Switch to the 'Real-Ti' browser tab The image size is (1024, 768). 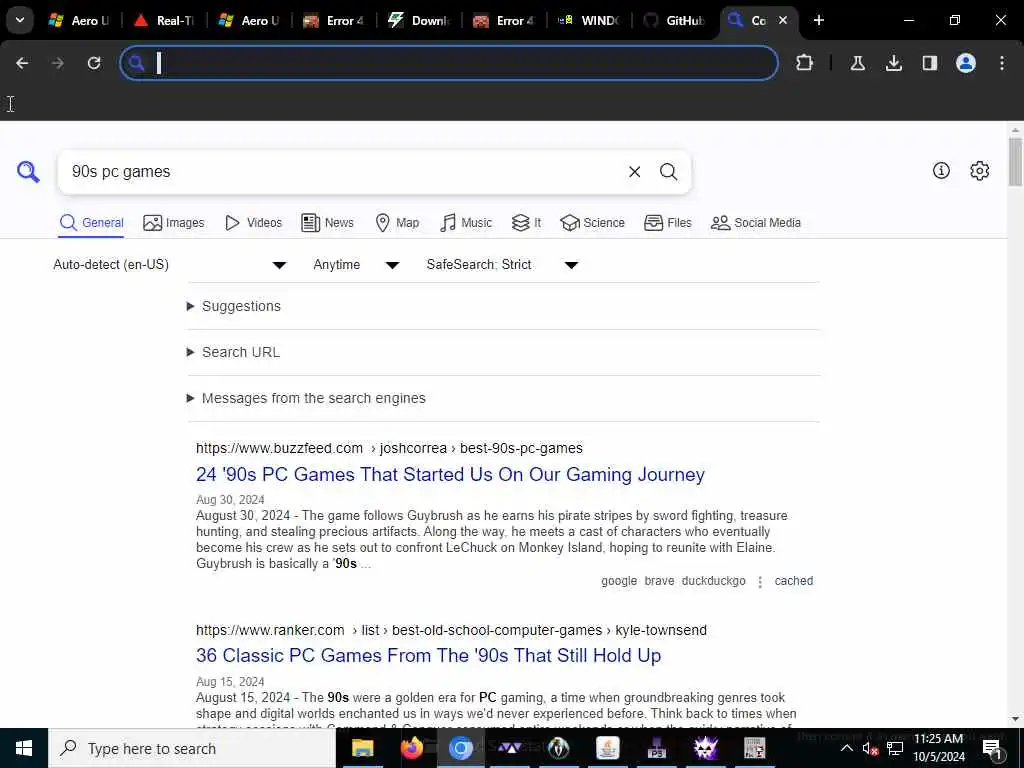point(163,20)
